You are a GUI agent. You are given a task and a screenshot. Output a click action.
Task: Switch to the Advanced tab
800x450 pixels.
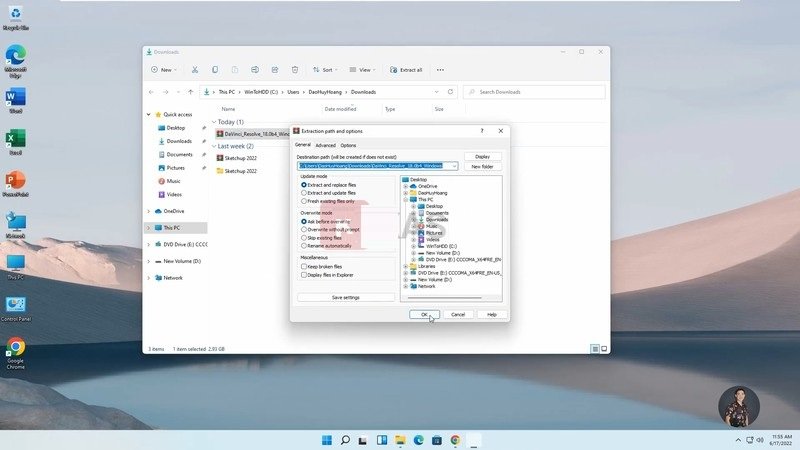[x=325, y=145]
